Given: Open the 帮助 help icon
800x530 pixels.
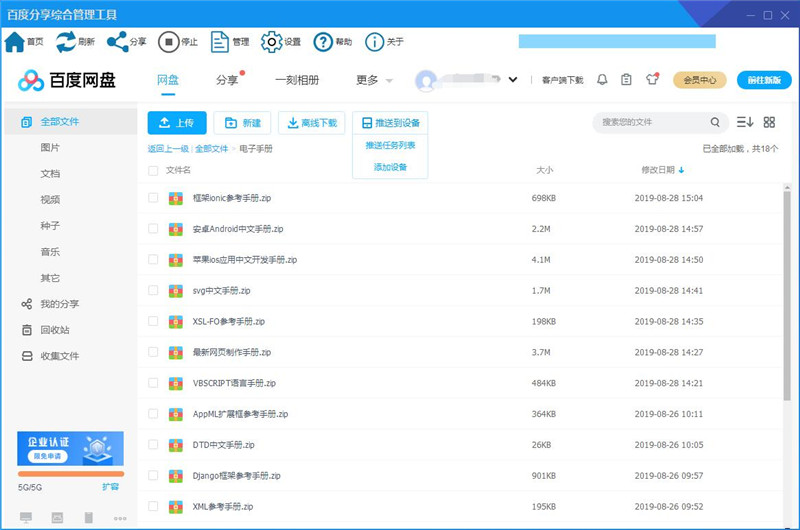Looking at the screenshot, I should (x=323, y=42).
